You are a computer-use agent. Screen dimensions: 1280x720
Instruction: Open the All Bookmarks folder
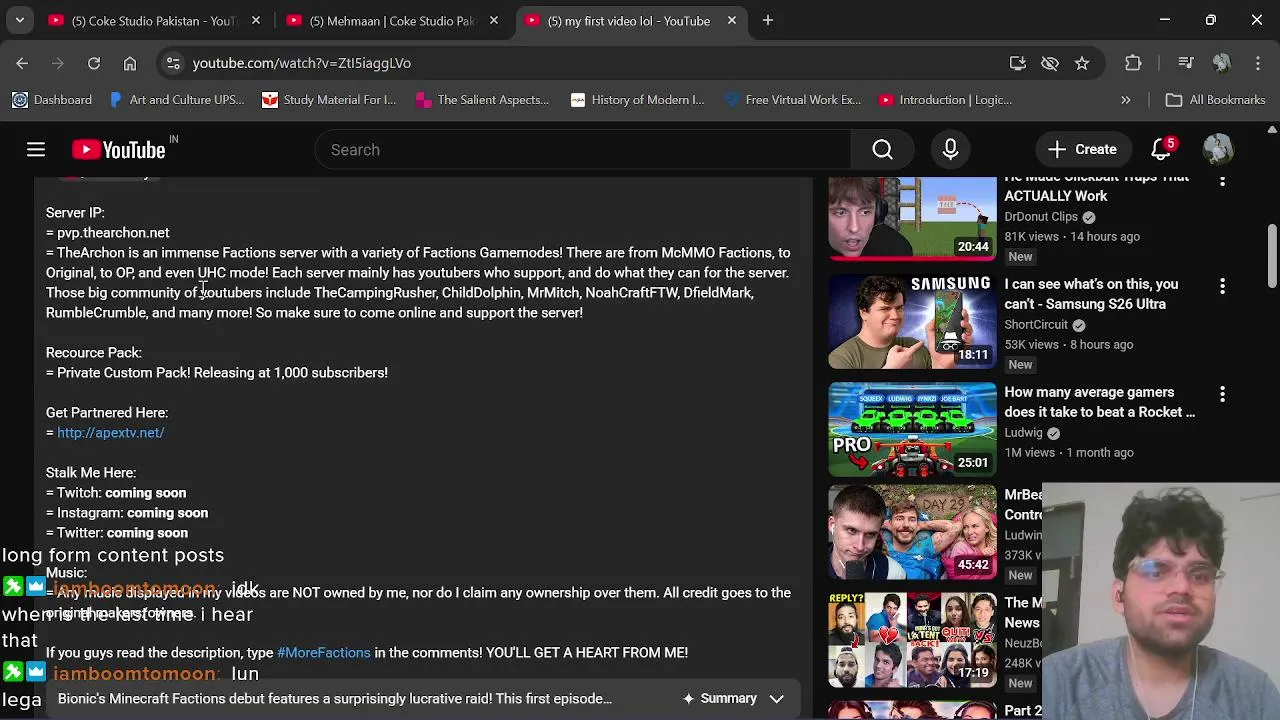tap(1216, 100)
